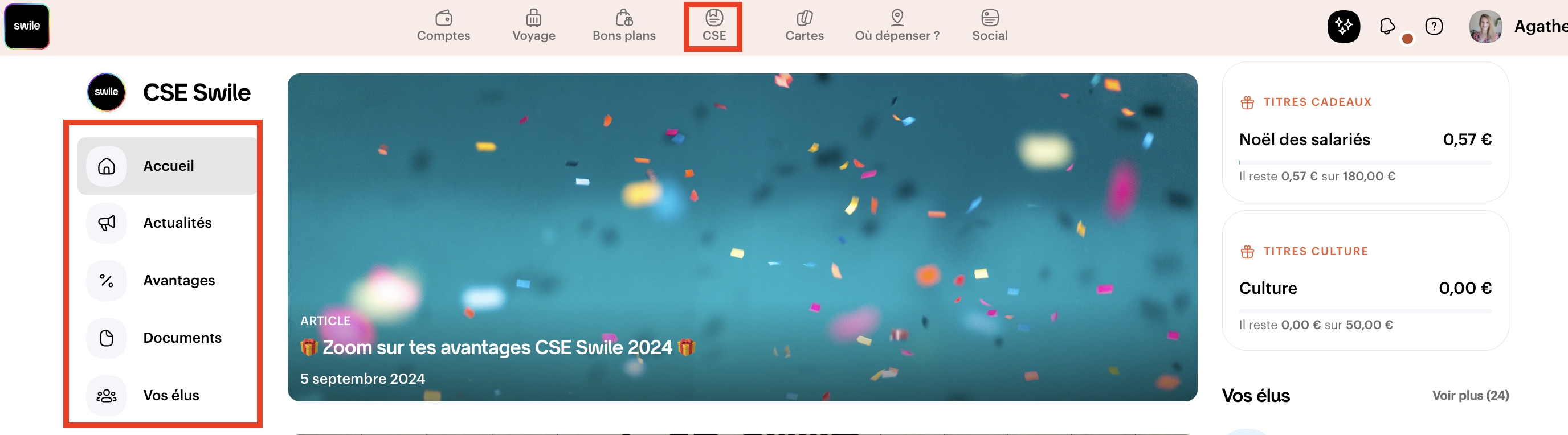The image size is (1568, 435).
Task: Open Vos élus in the sidebar
Action: click(167, 395)
